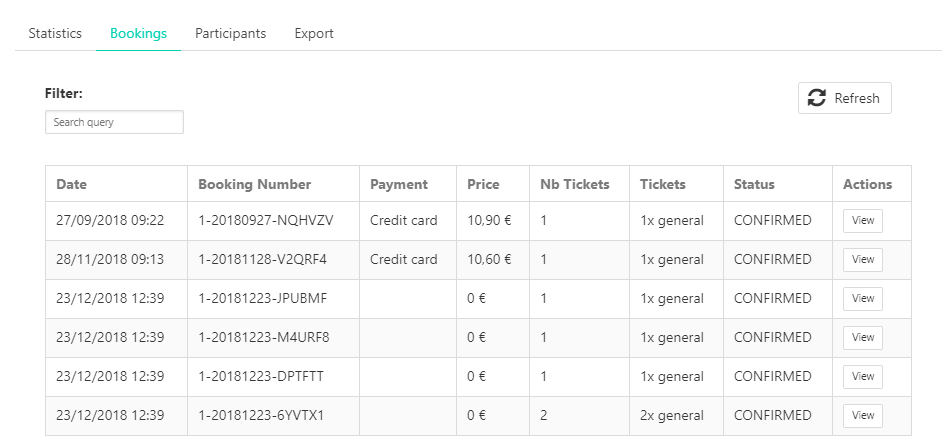Image resolution: width=944 pixels, height=448 pixels.
Task: View booking 1-20181223-JPUBMF
Action: point(863,299)
